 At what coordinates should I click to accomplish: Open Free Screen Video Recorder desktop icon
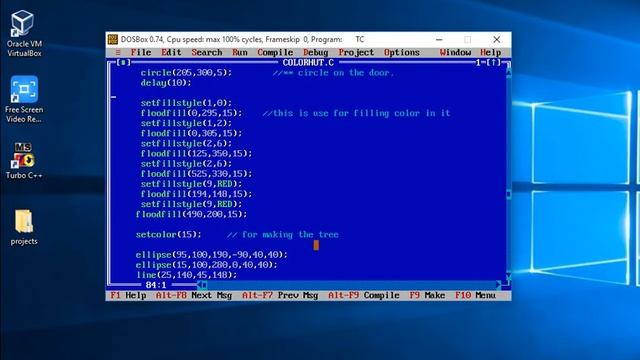tap(24, 99)
